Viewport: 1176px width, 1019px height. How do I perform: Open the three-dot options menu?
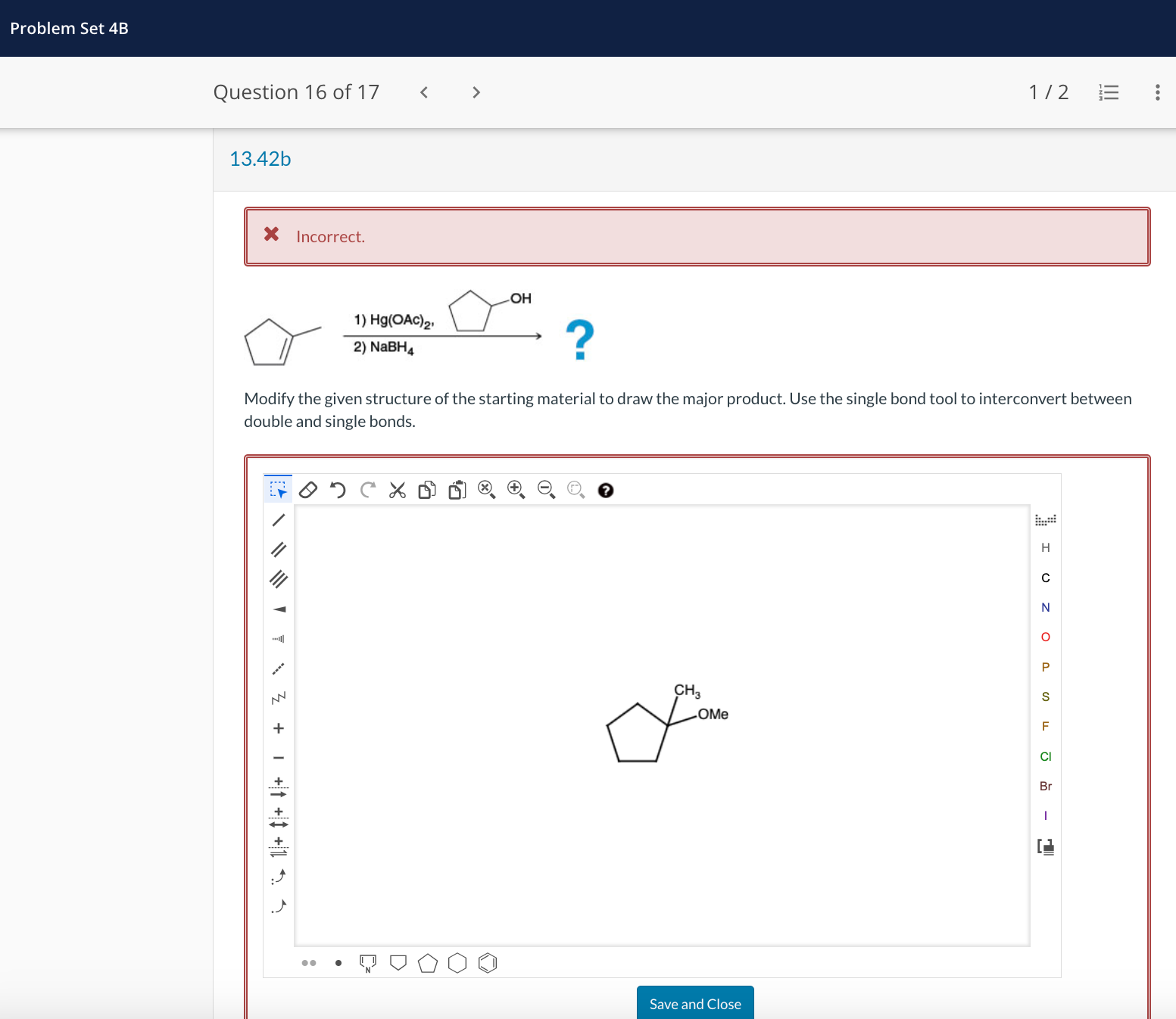(1158, 92)
